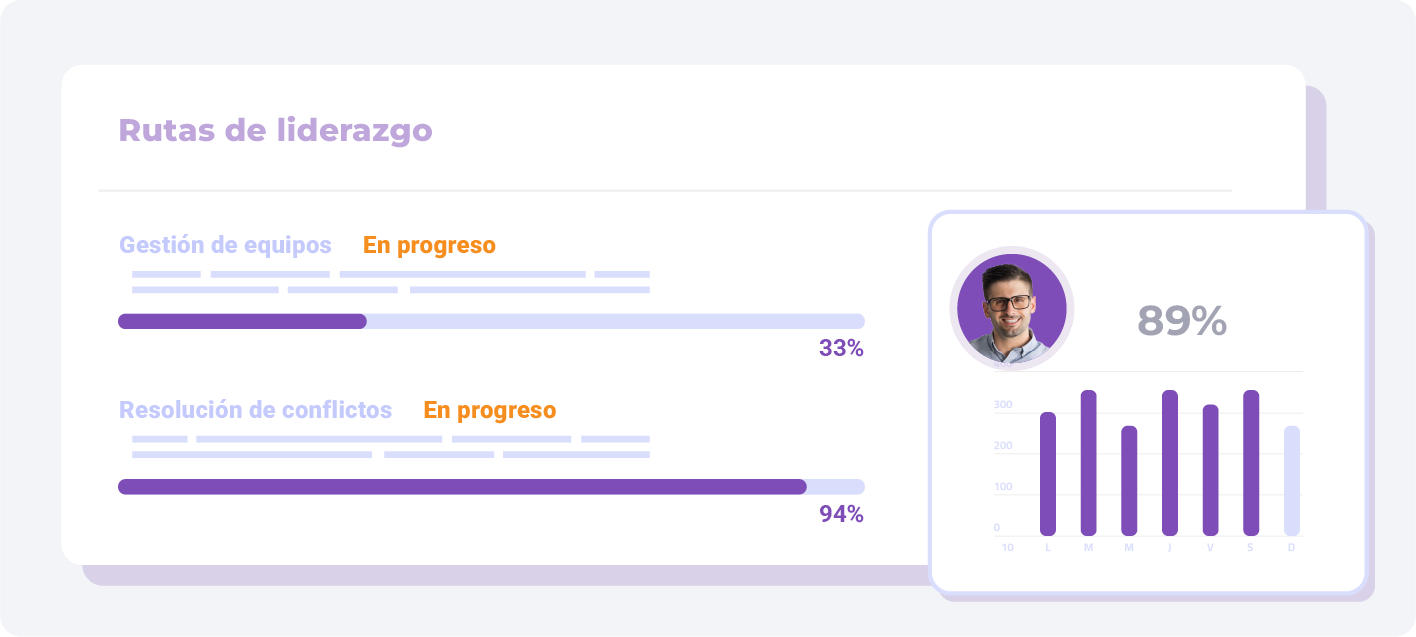Select the light D day bar in chart

tap(1292, 481)
